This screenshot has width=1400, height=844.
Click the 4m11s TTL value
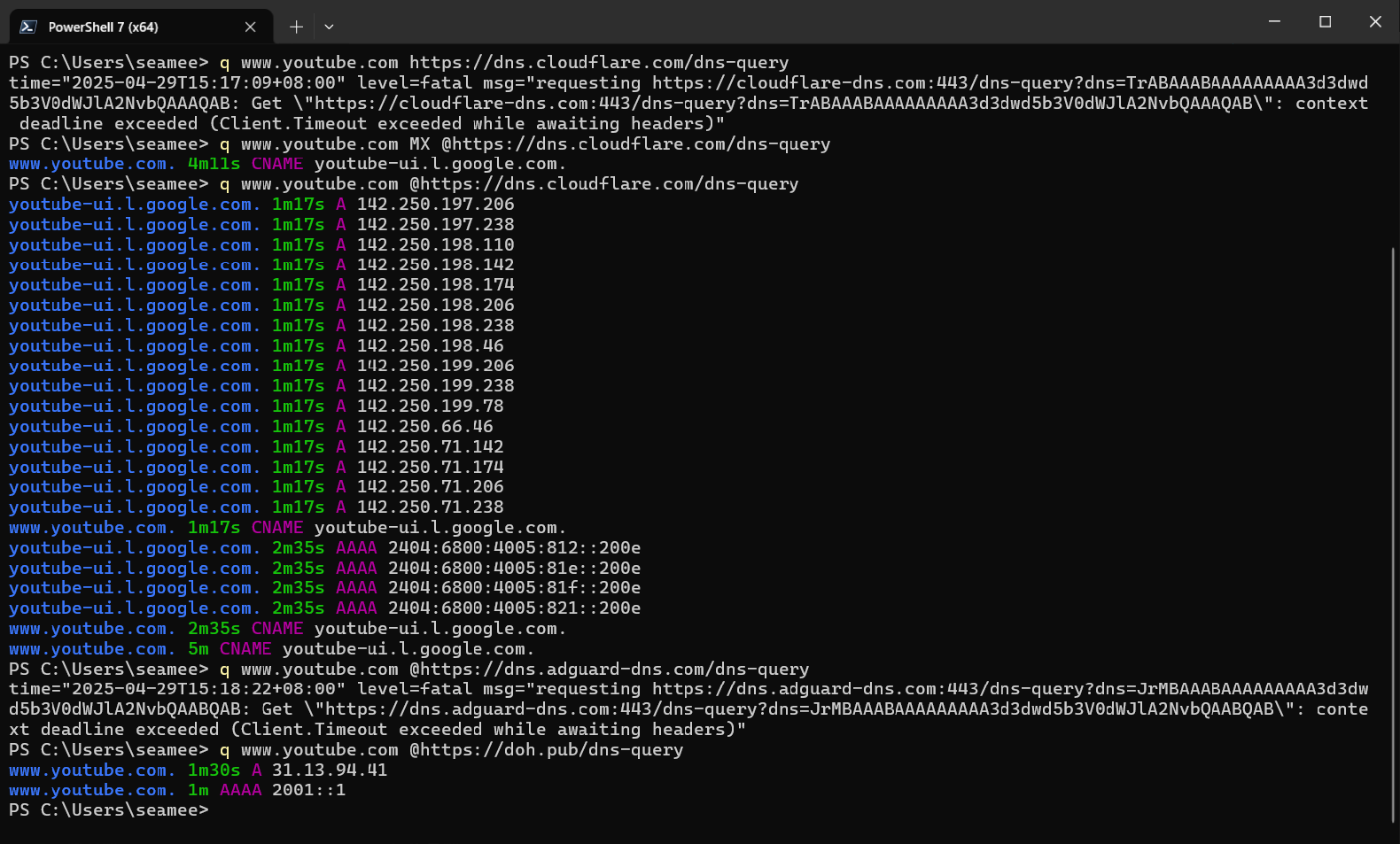click(x=214, y=164)
